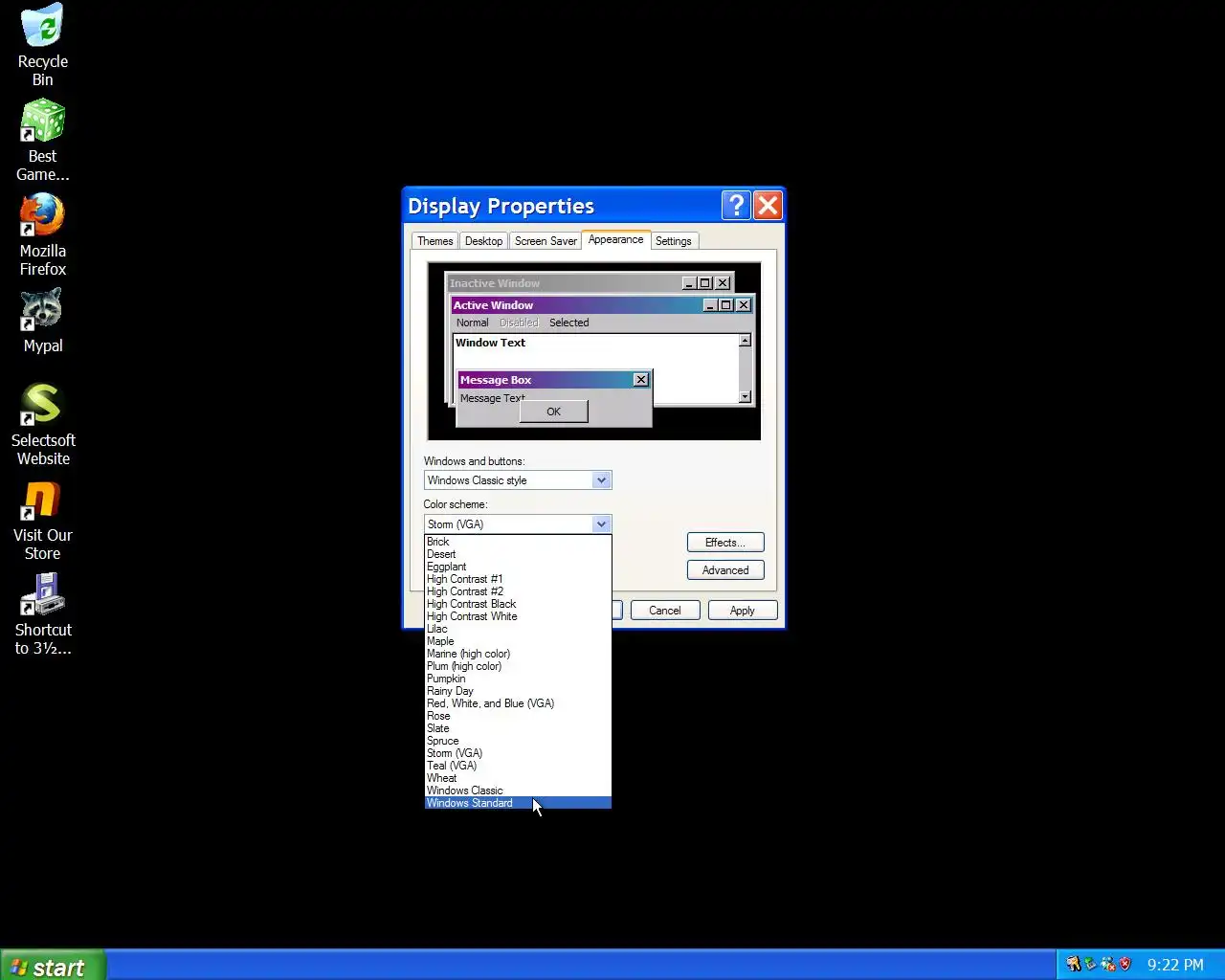Click the OK button in preview Message Box
Viewport: 1225px width, 980px height.
pos(553,412)
